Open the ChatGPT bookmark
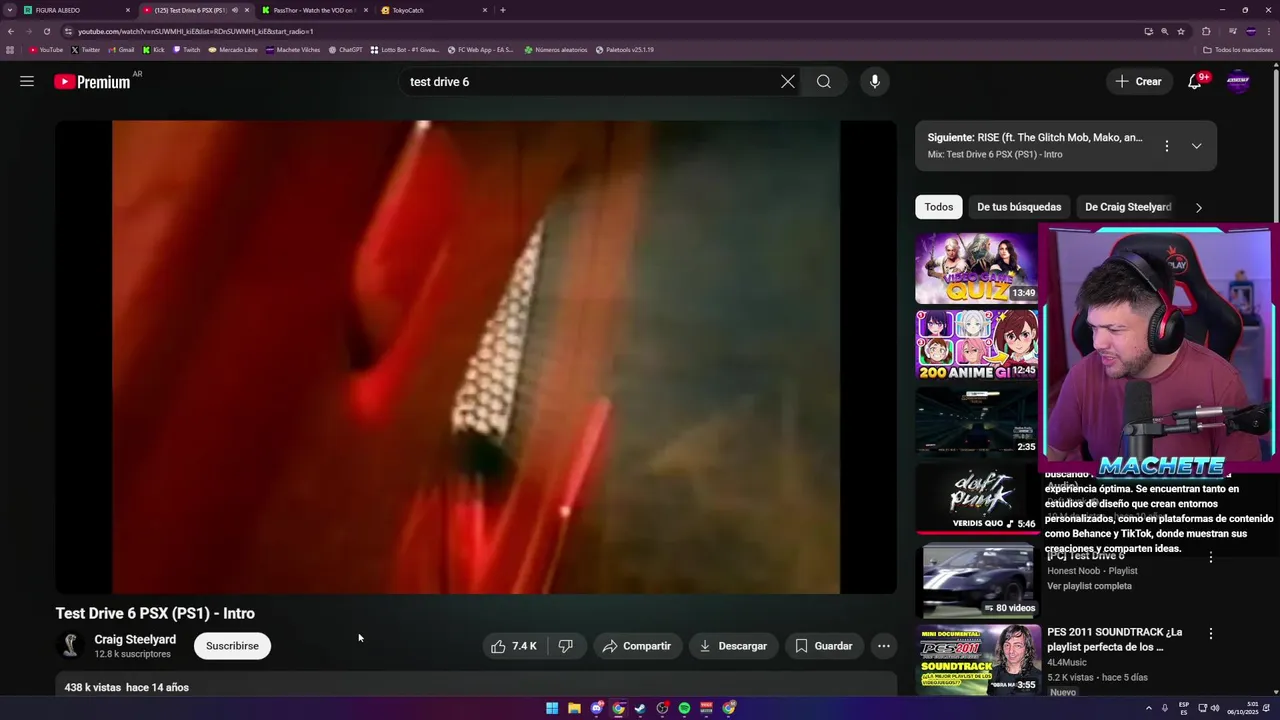This screenshot has width=1280, height=720. pos(346,49)
